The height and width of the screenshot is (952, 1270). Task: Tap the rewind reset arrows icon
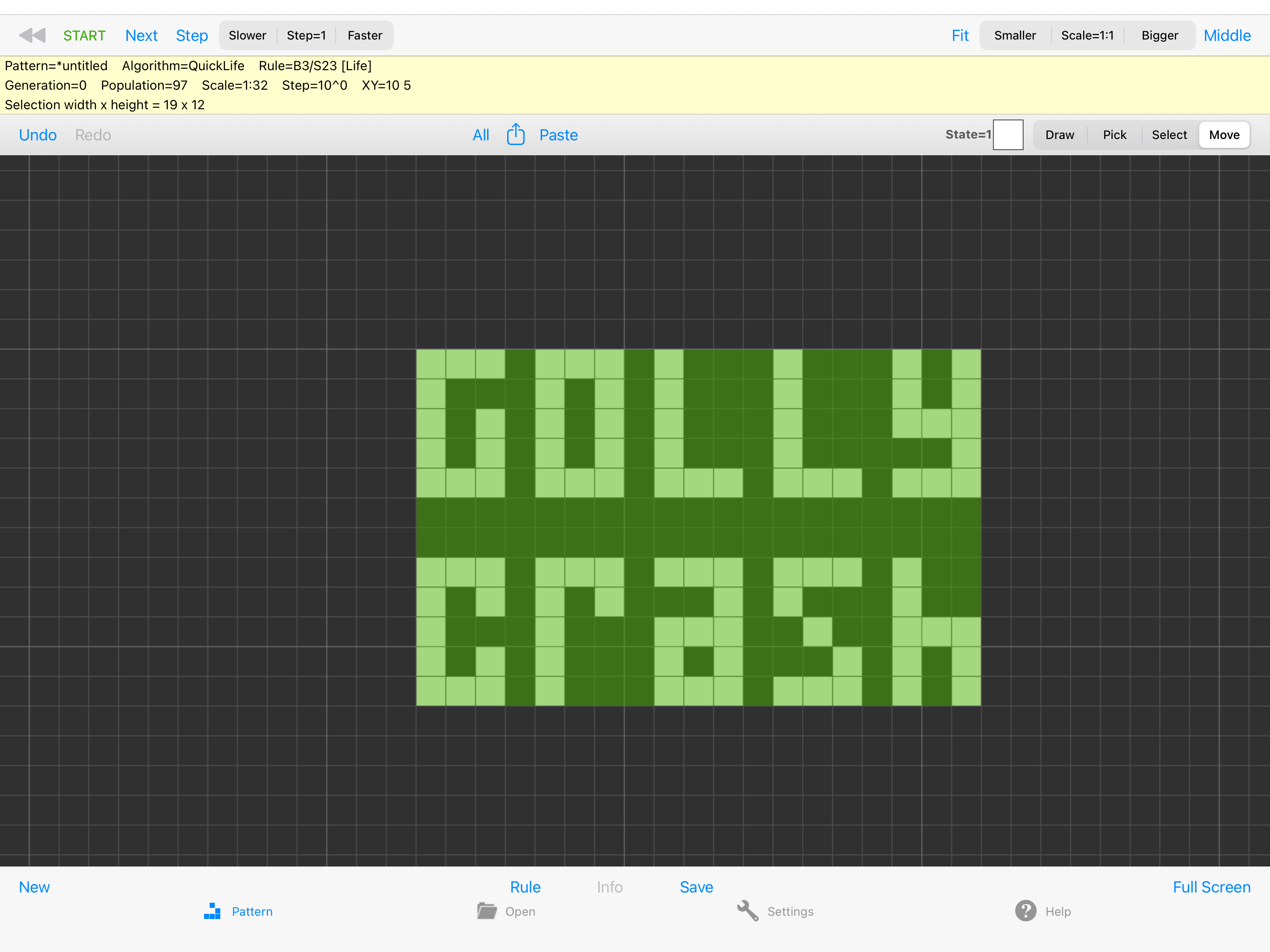click(32, 36)
